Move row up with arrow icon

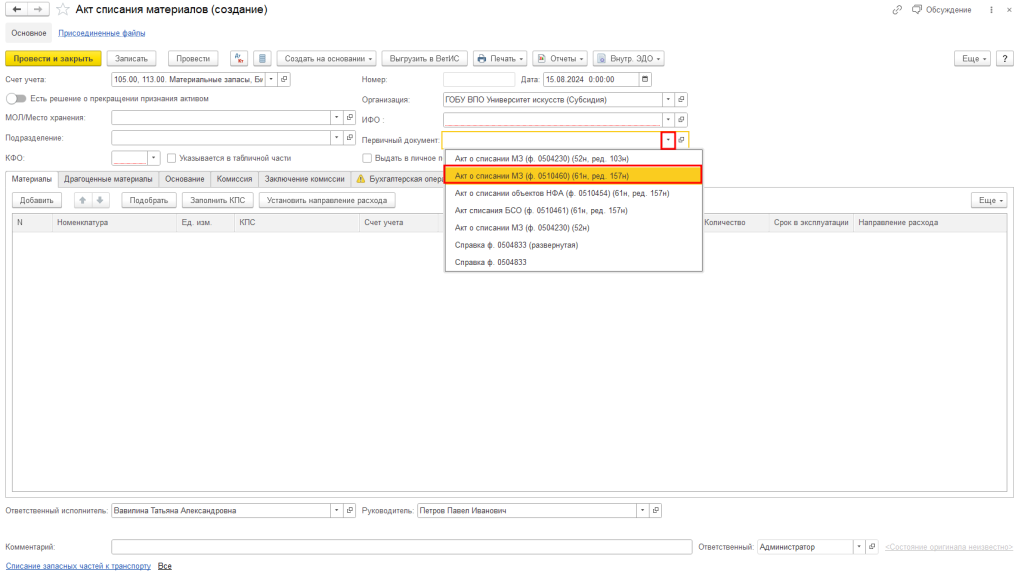[x=83, y=200]
